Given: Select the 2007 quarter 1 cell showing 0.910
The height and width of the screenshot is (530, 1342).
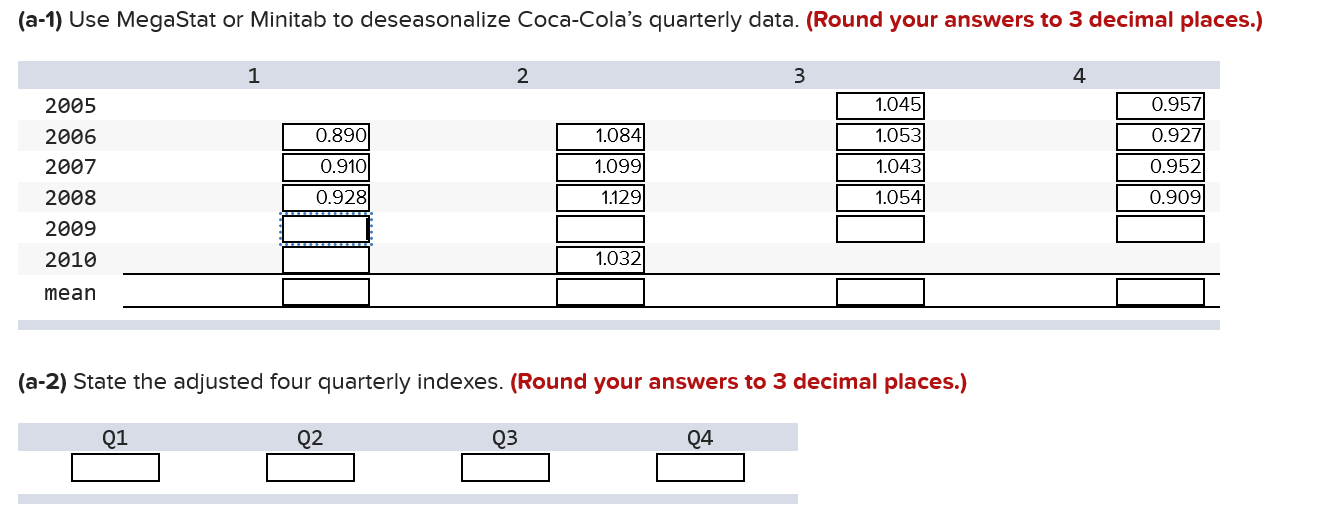Looking at the screenshot, I should (326, 167).
